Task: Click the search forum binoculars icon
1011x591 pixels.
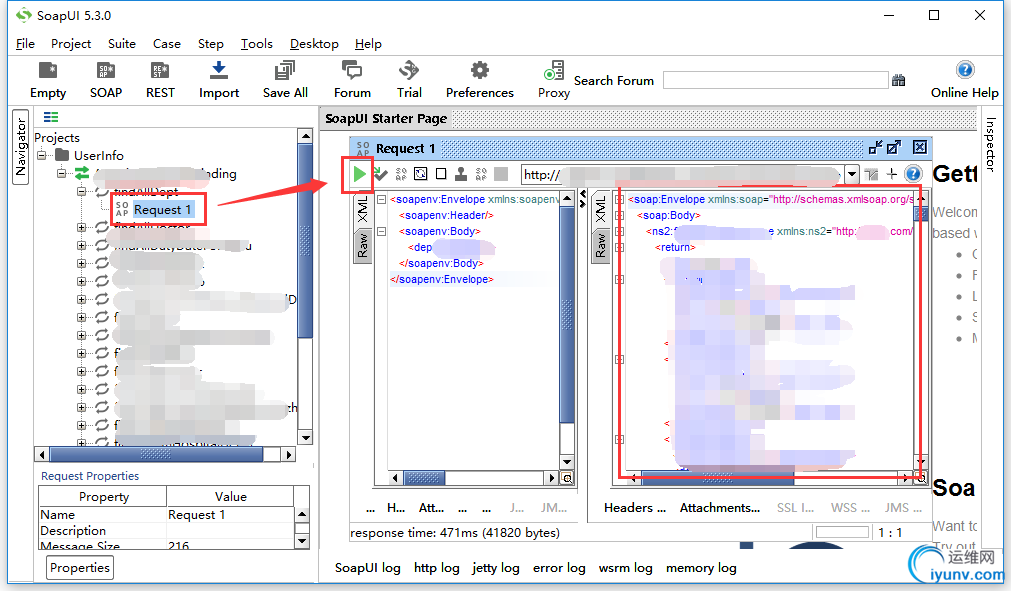Action: click(x=898, y=81)
